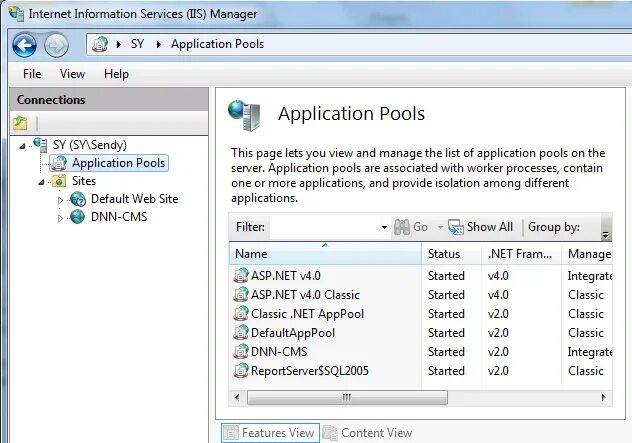Click the binoculars Go icon
Image resolution: width=632 pixels, height=443 pixels.
click(401, 227)
